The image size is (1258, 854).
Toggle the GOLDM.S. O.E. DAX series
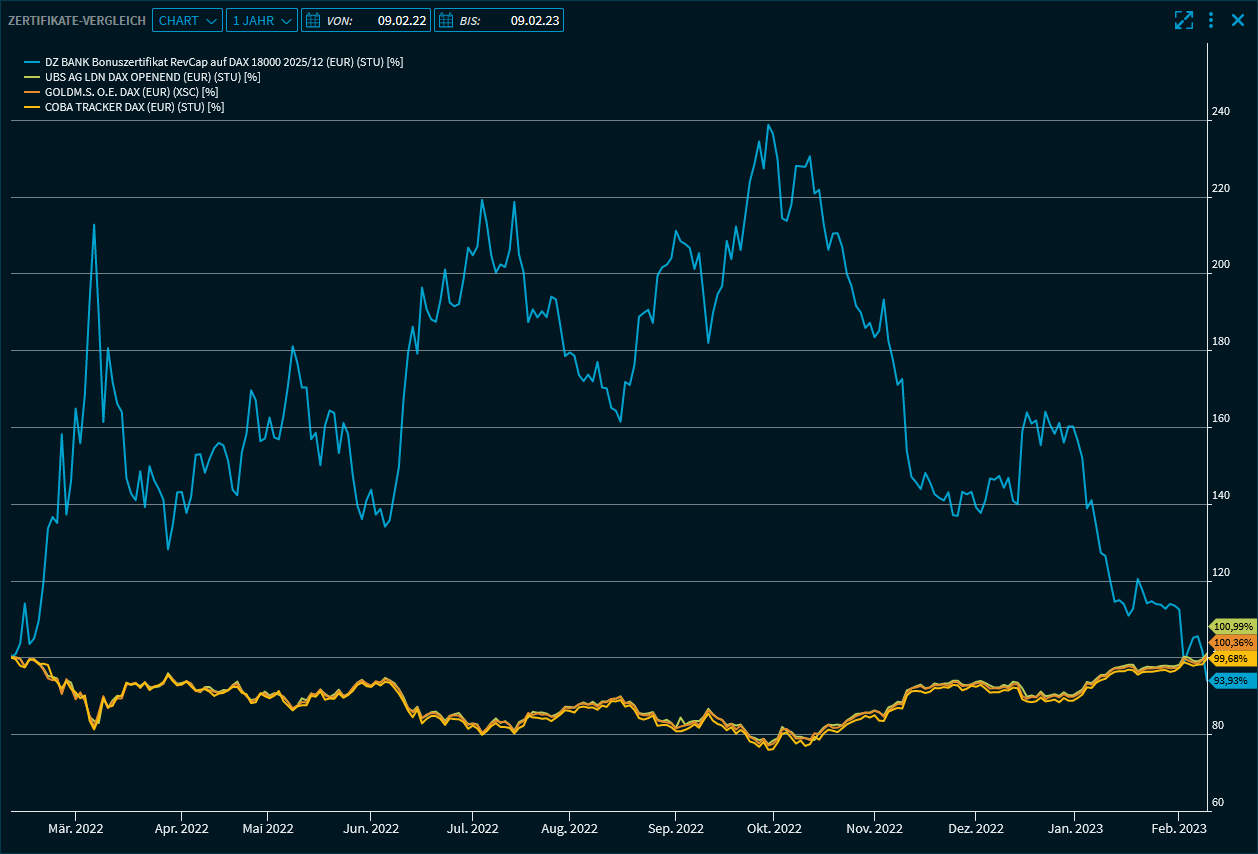[131, 92]
